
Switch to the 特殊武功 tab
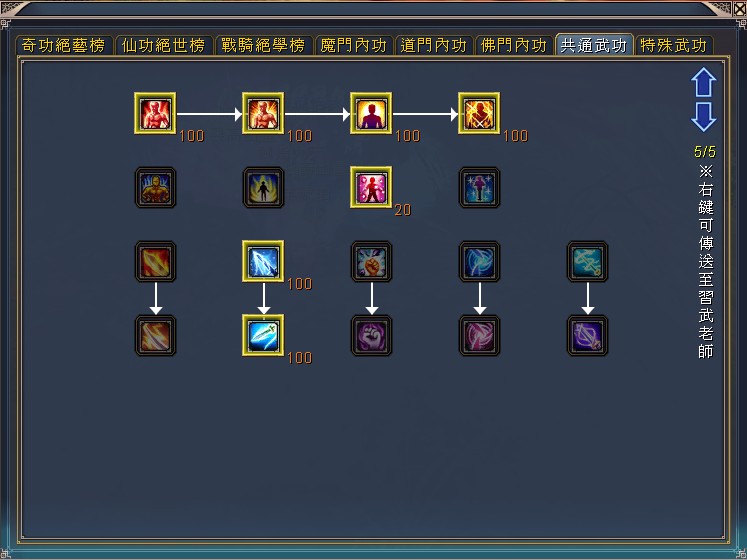click(673, 45)
